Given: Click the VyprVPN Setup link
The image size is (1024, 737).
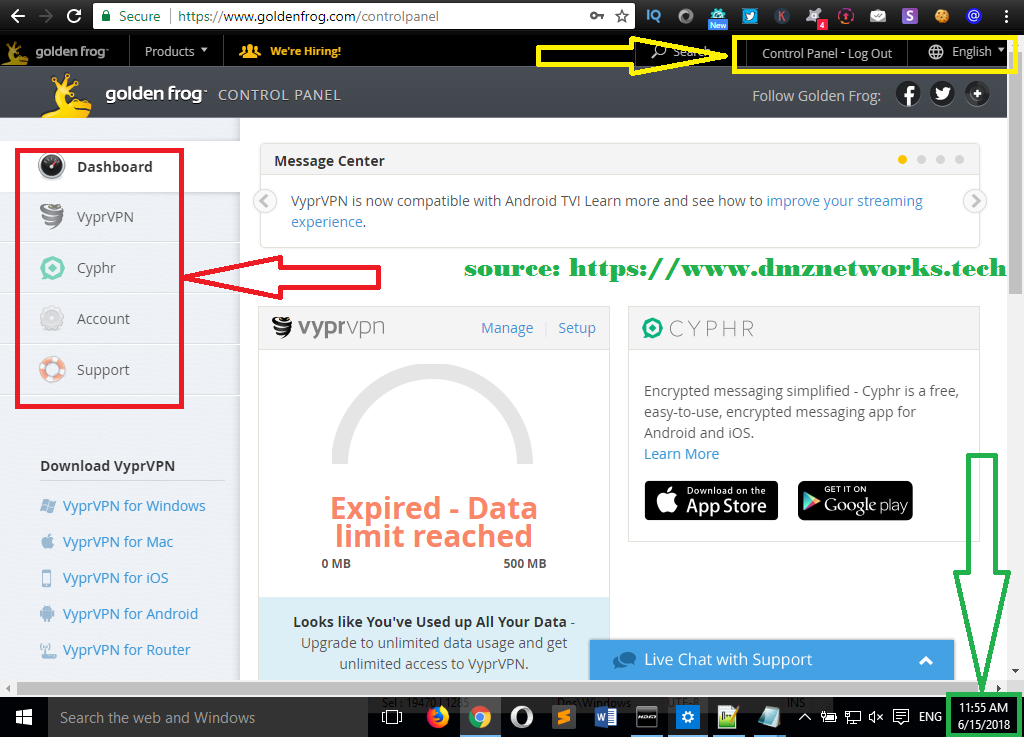Looking at the screenshot, I should click(x=577, y=328).
